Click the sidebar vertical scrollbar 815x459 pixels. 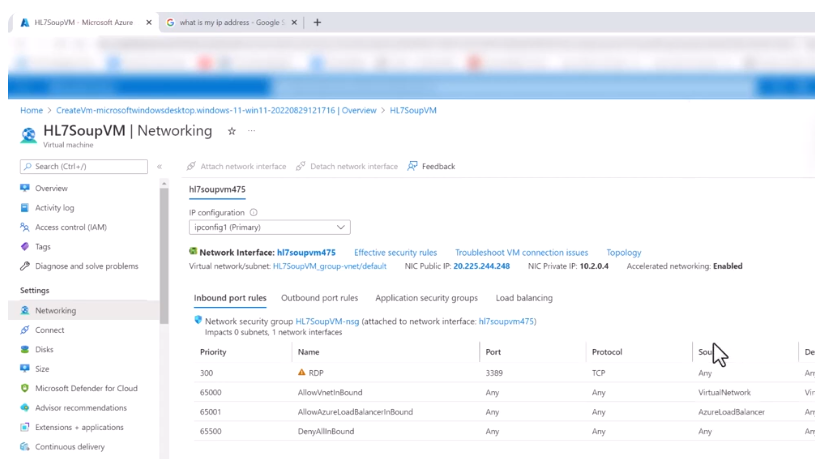pyautogui.click(x=164, y=255)
